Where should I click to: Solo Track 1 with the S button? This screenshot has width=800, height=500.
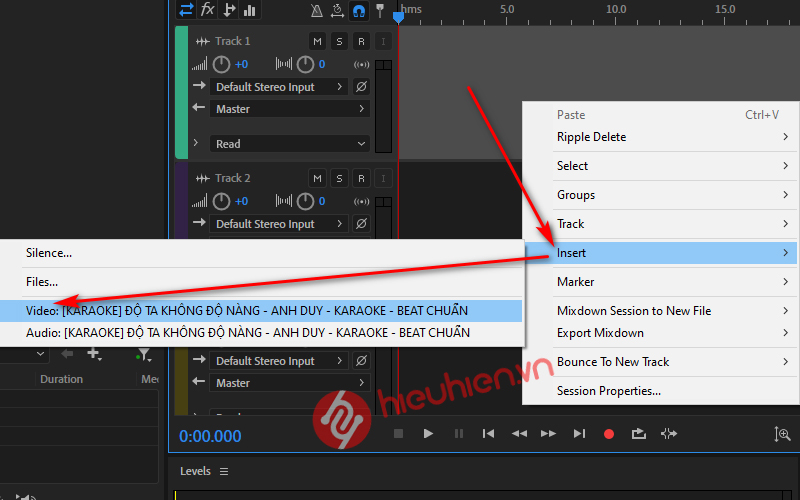pos(339,41)
